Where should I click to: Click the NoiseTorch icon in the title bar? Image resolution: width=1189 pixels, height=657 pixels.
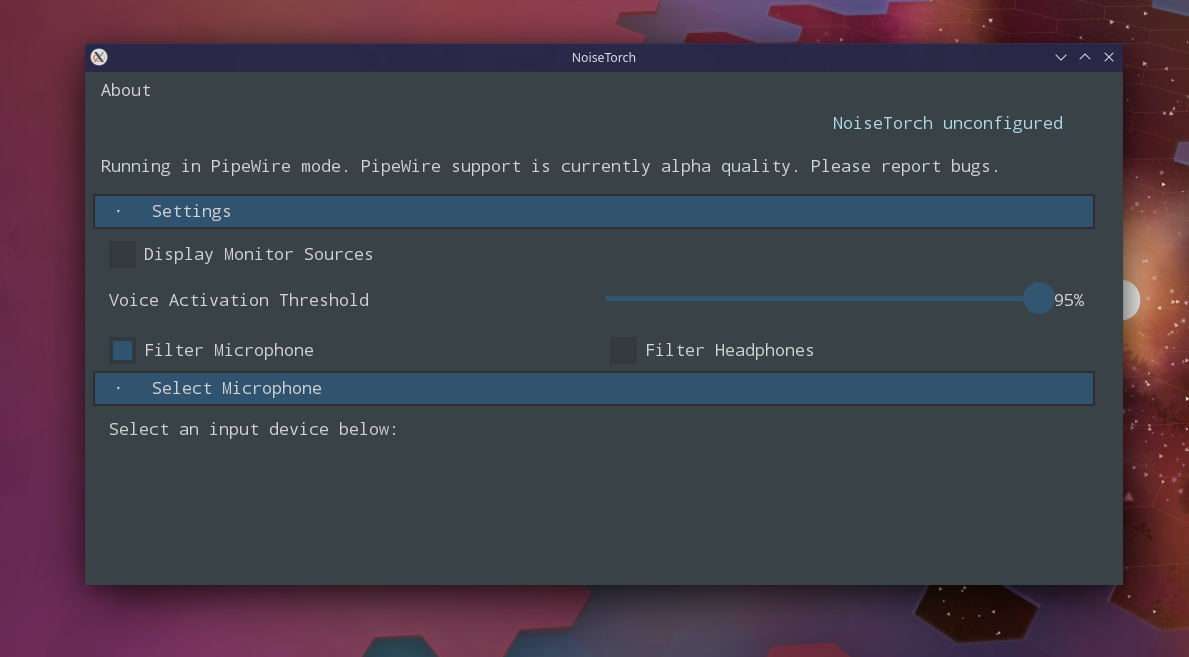[x=98, y=57]
